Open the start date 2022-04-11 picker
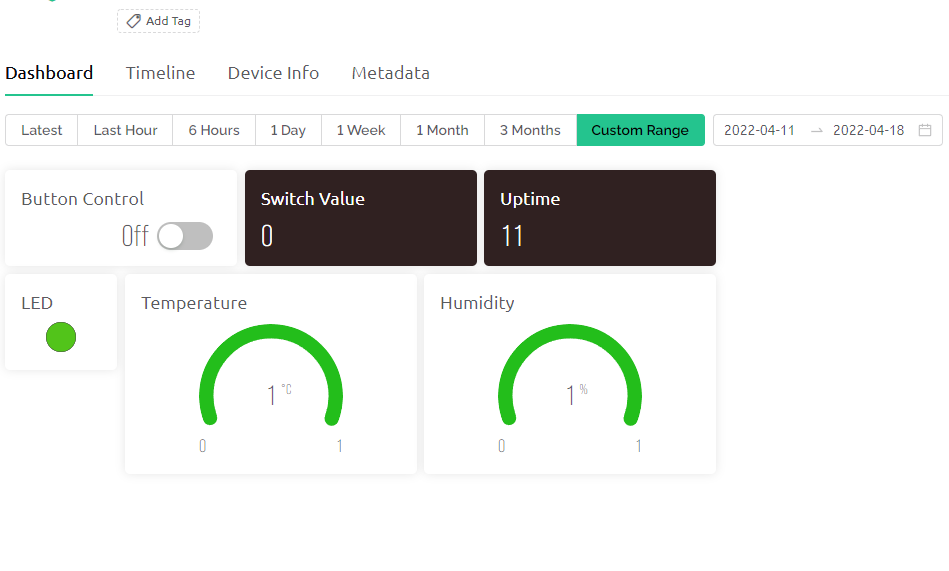This screenshot has height=571, width=949. [x=759, y=130]
